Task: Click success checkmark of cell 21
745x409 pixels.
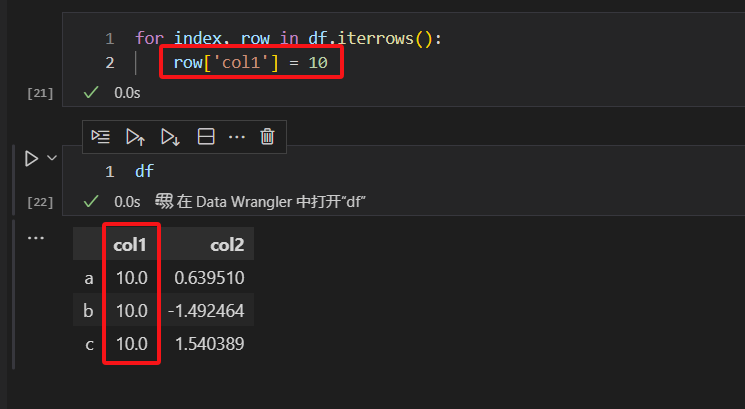Action: [x=91, y=92]
